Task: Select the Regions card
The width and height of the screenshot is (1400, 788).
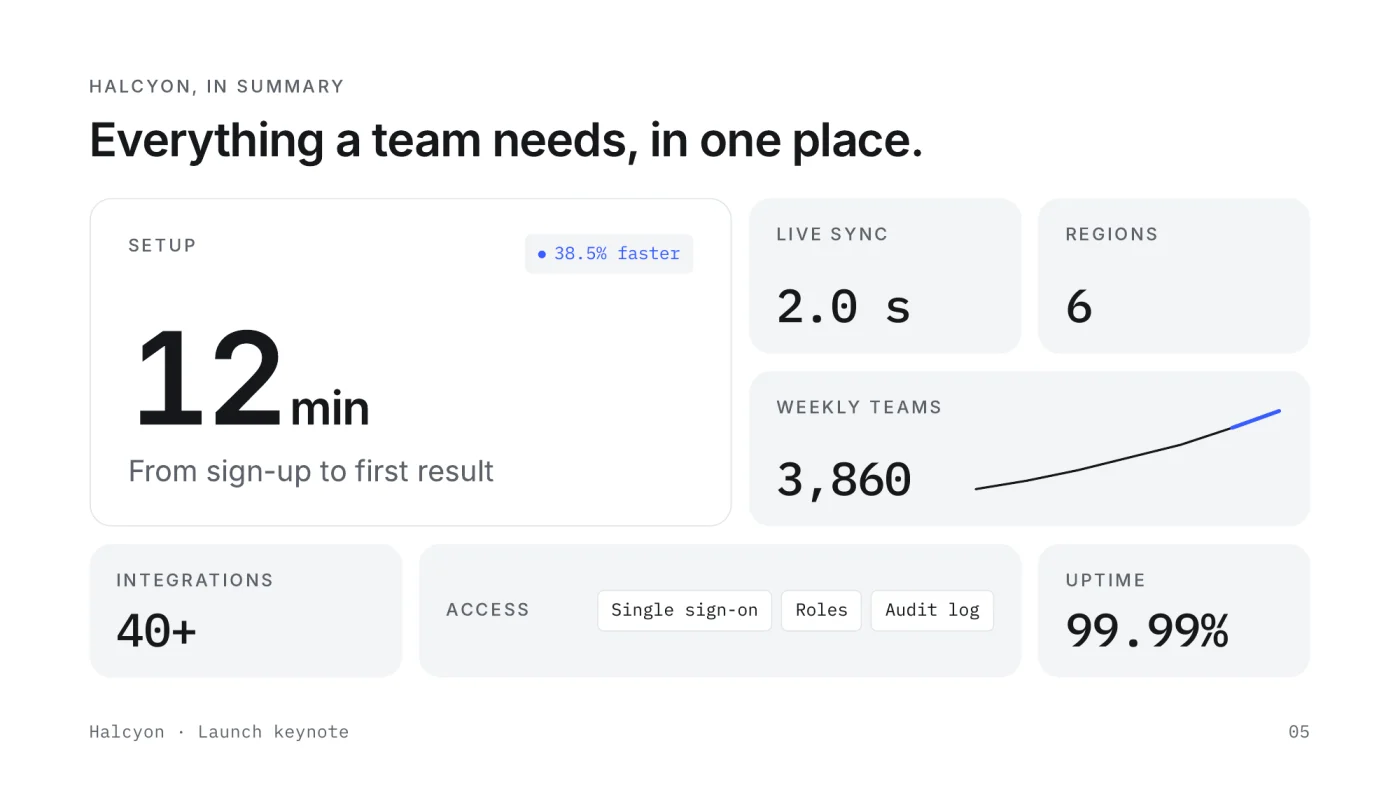Action: coord(1174,276)
